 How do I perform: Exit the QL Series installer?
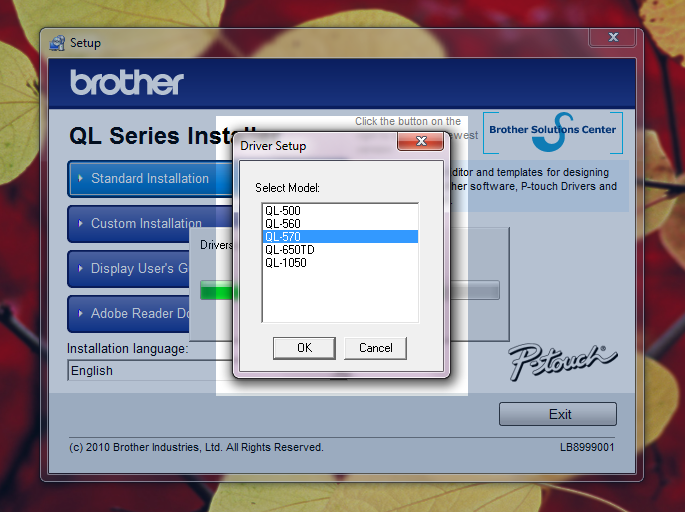click(558, 414)
